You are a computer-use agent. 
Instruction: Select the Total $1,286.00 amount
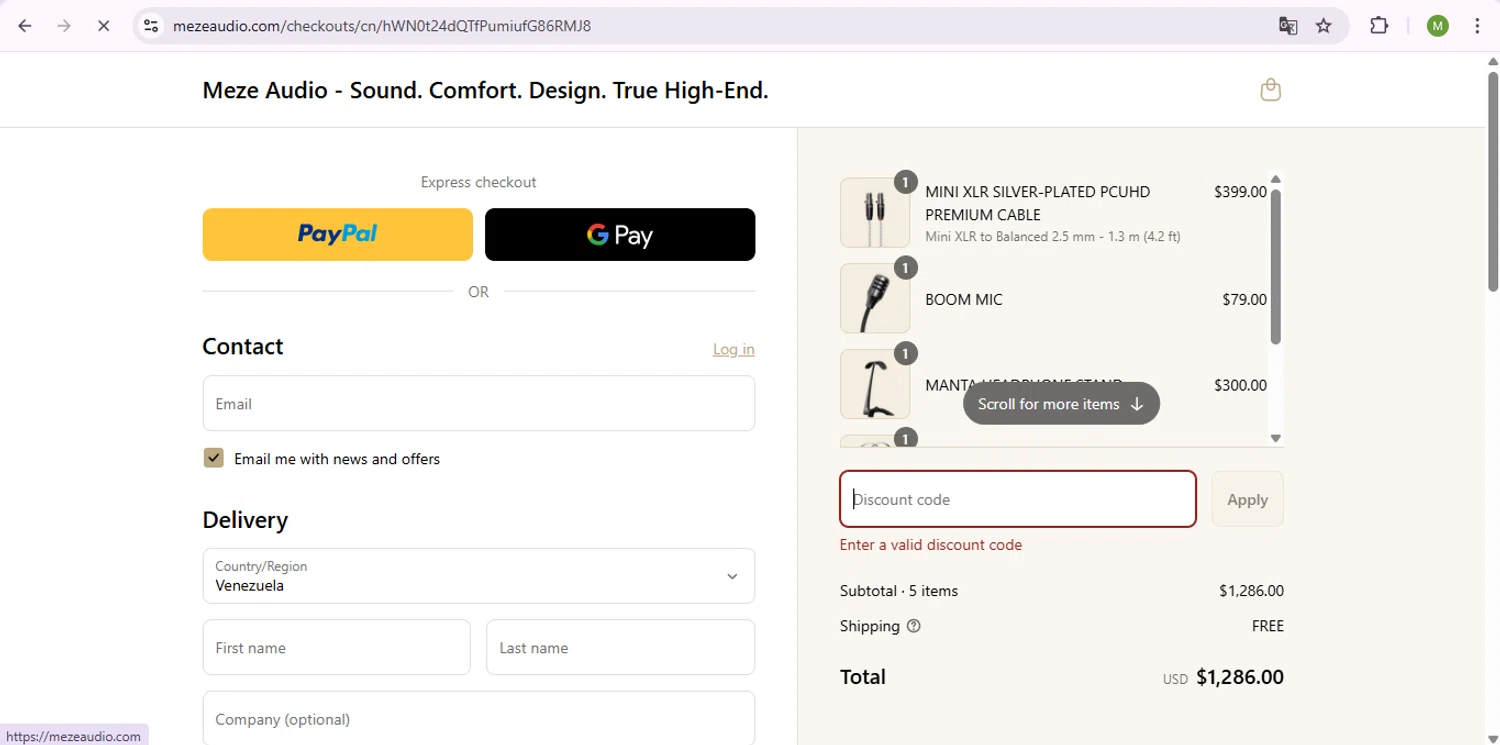point(1240,677)
